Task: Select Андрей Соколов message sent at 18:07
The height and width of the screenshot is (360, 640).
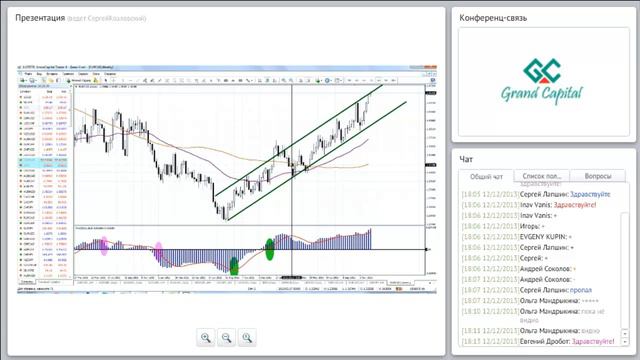Action: (x=518, y=280)
